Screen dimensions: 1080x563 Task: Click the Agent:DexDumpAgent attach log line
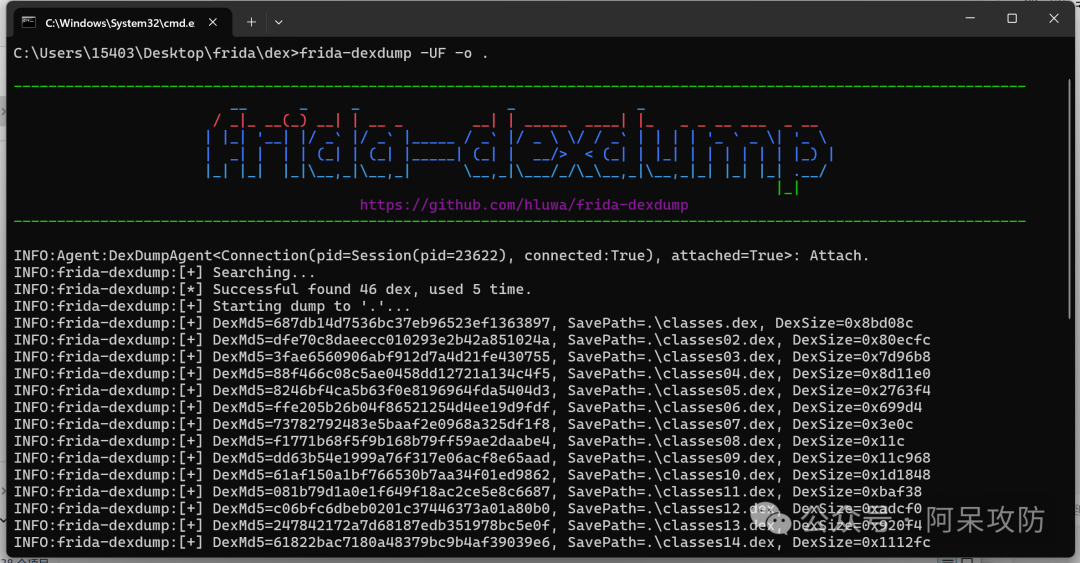pos(442,256)
